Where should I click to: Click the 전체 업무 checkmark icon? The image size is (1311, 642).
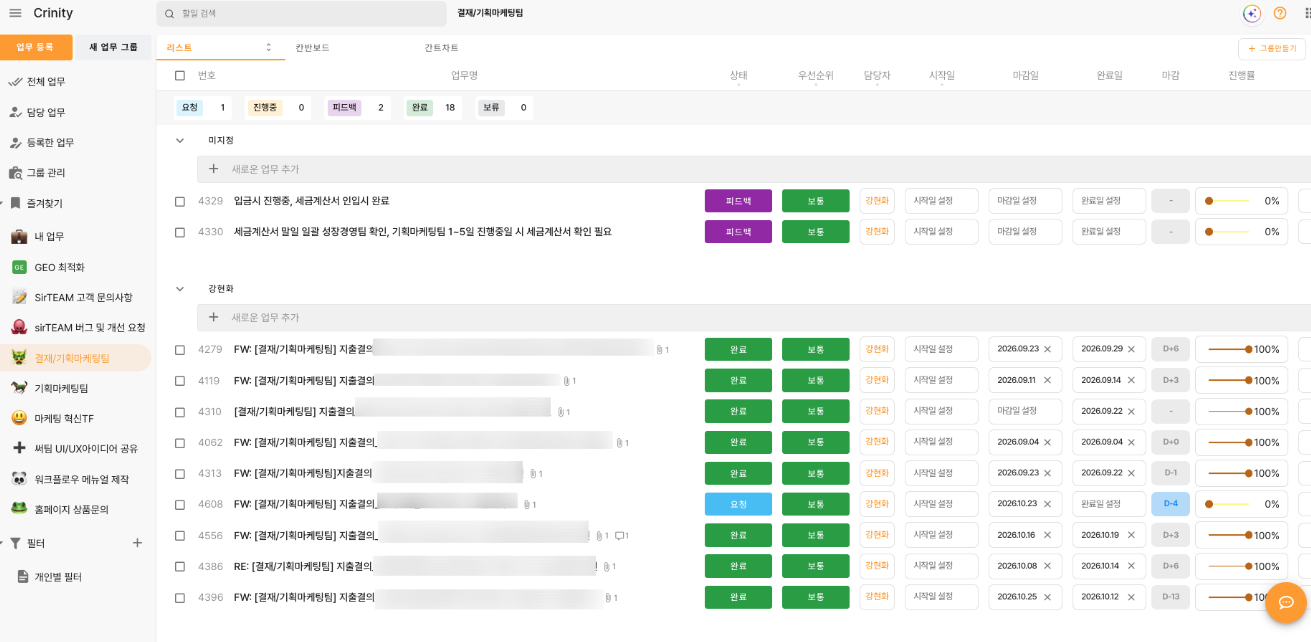15,81
